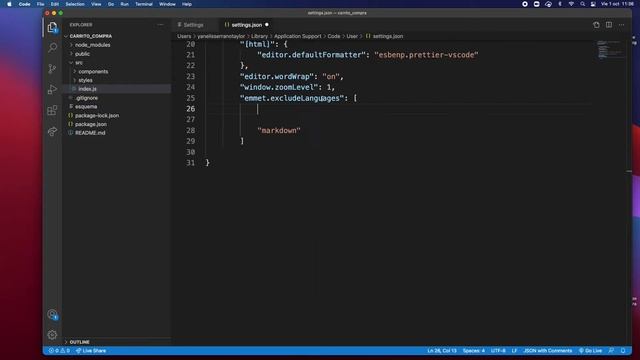Click "emmet.excludeLanguages" key text

tap(292, 98)
